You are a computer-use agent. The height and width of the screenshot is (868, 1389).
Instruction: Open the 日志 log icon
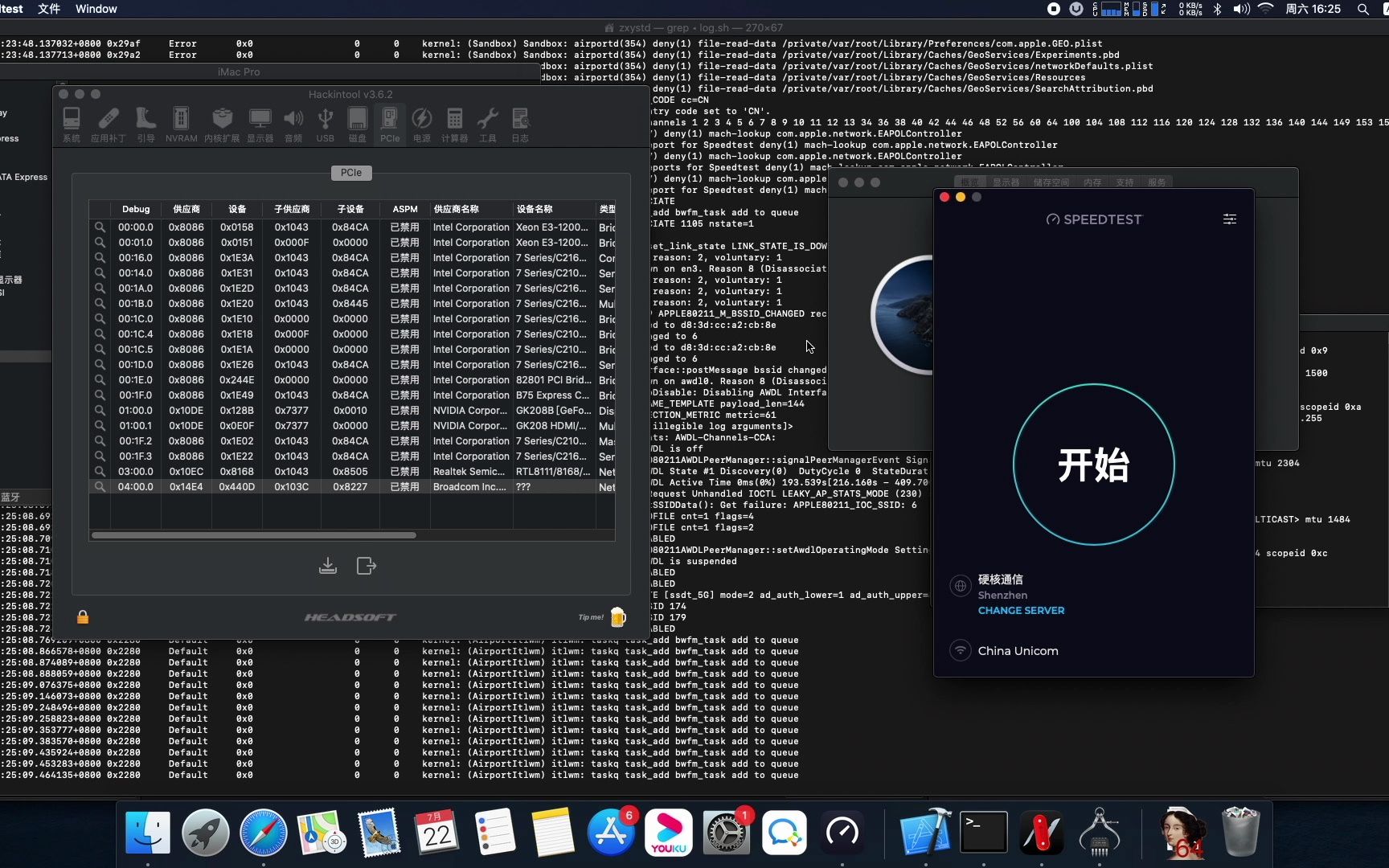(520, 125)
